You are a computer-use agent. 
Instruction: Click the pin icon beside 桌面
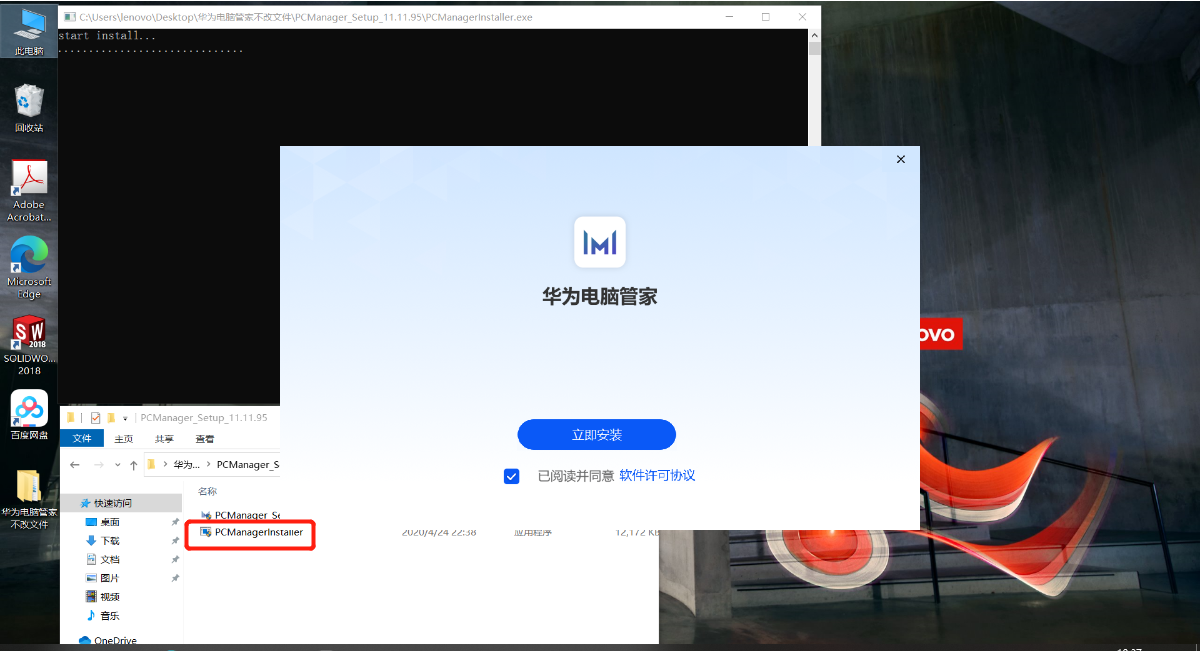(x=175, y=522)
